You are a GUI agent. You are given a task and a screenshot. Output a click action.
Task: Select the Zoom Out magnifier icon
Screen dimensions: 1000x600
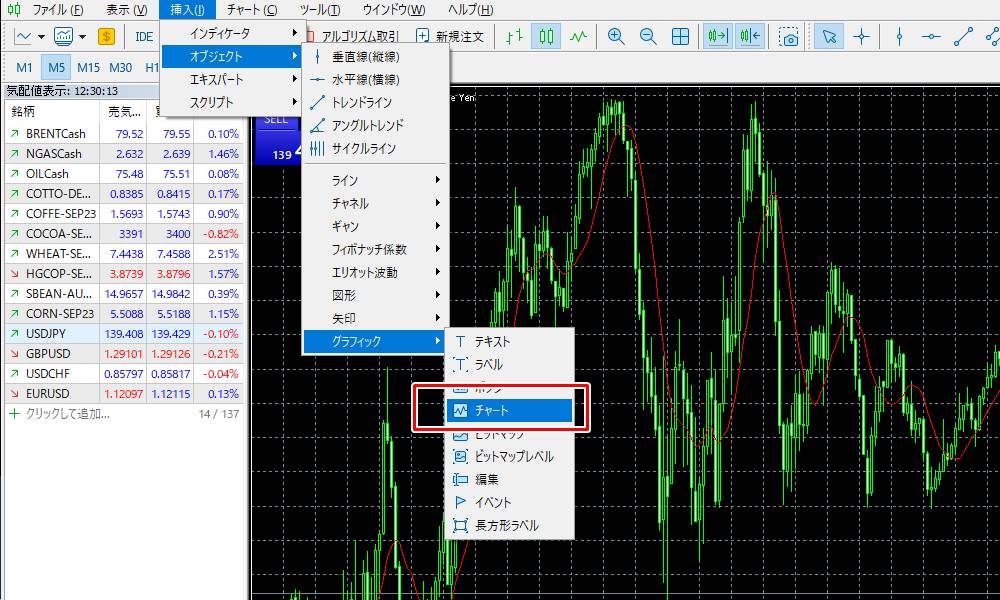point(647,36)
